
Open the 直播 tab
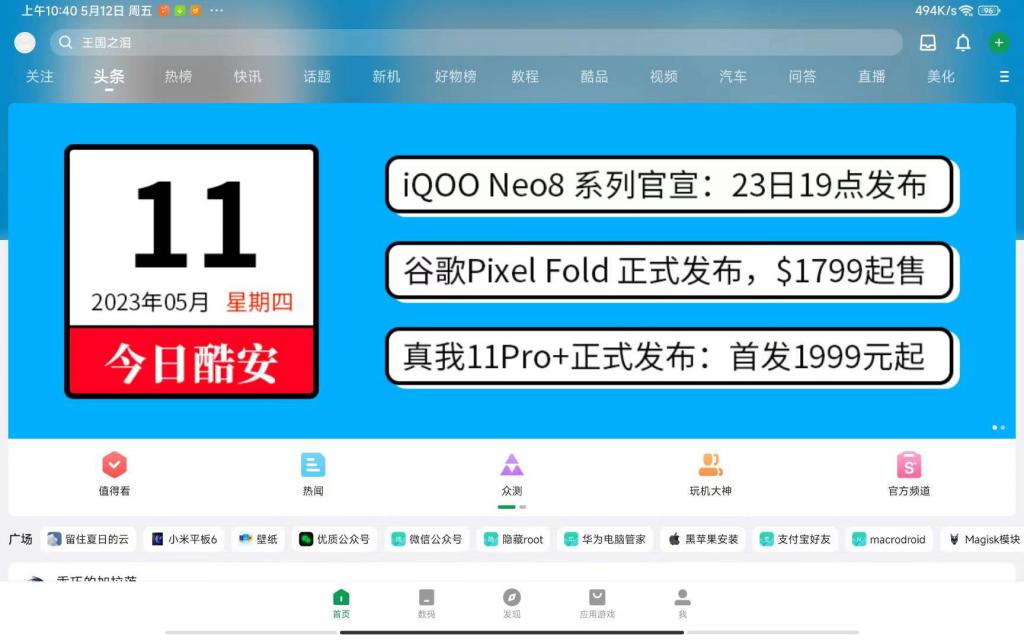click(x=872, y=77)
